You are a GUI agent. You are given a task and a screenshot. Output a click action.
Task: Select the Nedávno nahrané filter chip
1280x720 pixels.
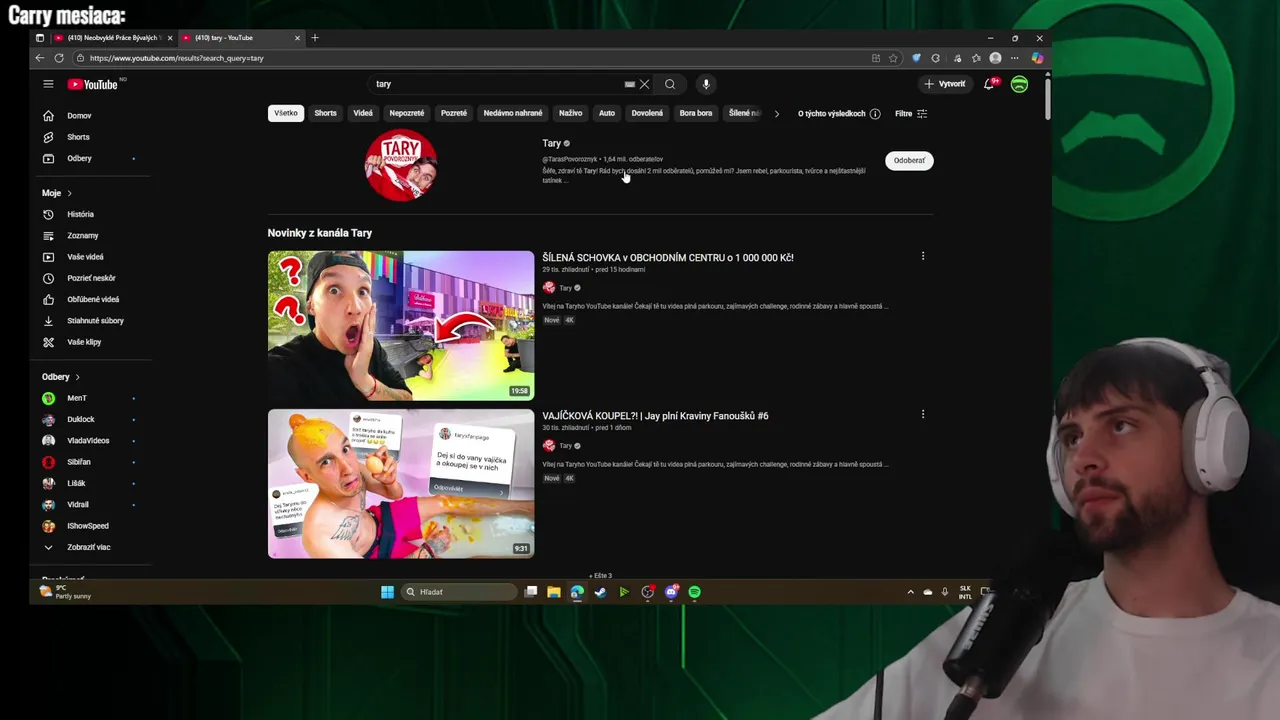point(513,113)
